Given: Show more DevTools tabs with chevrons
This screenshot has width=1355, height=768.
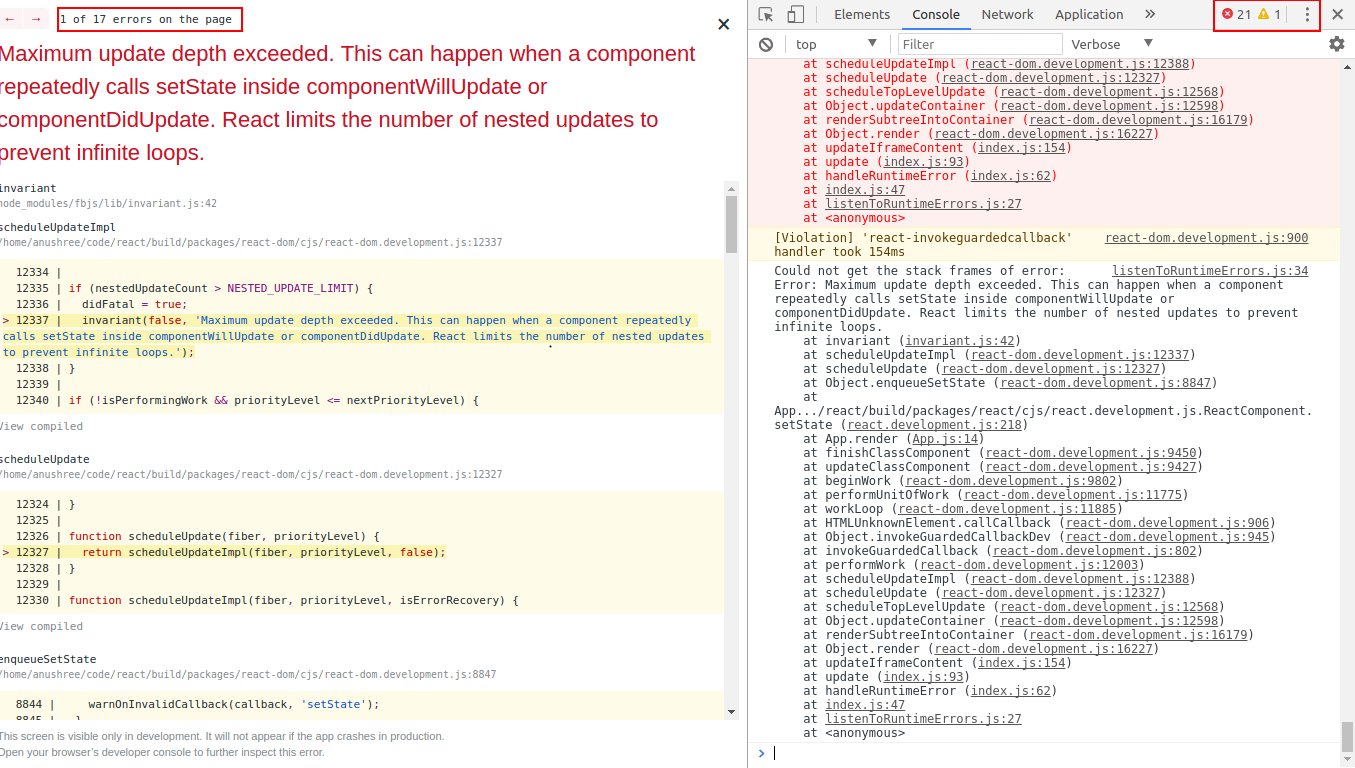Looking at the screenshot, I should (x=1150, y=14).
